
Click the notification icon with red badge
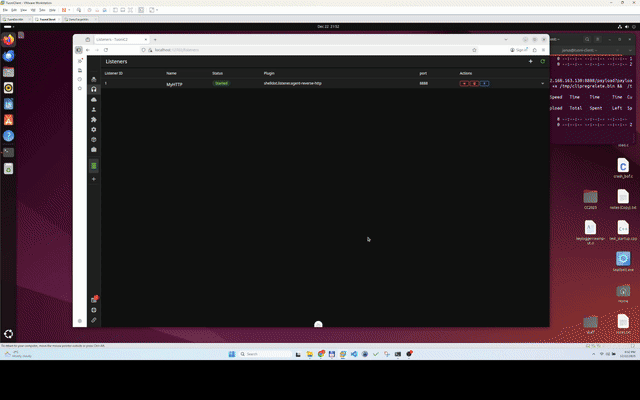[x=94, y=299]
